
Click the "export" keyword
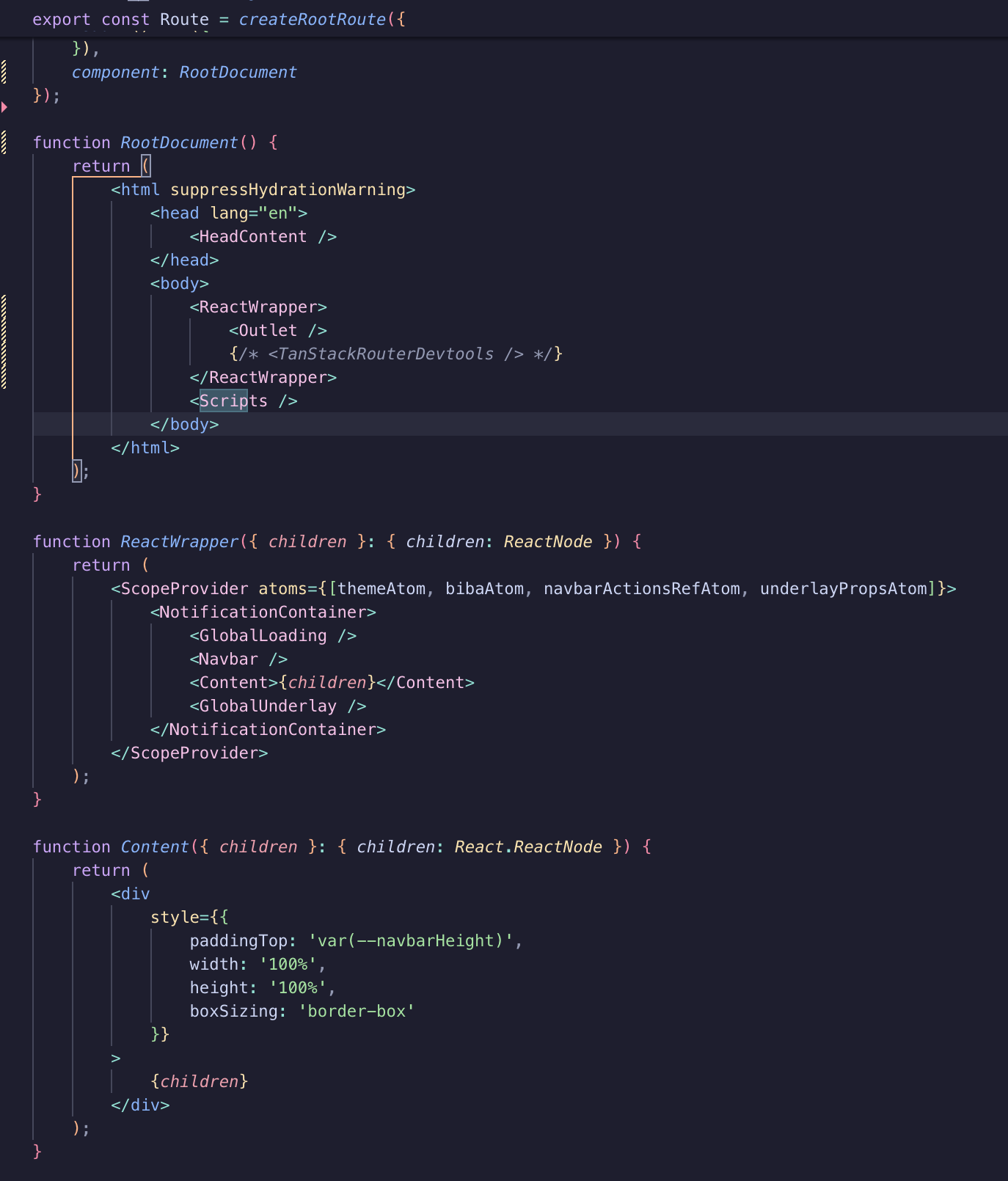62,20
